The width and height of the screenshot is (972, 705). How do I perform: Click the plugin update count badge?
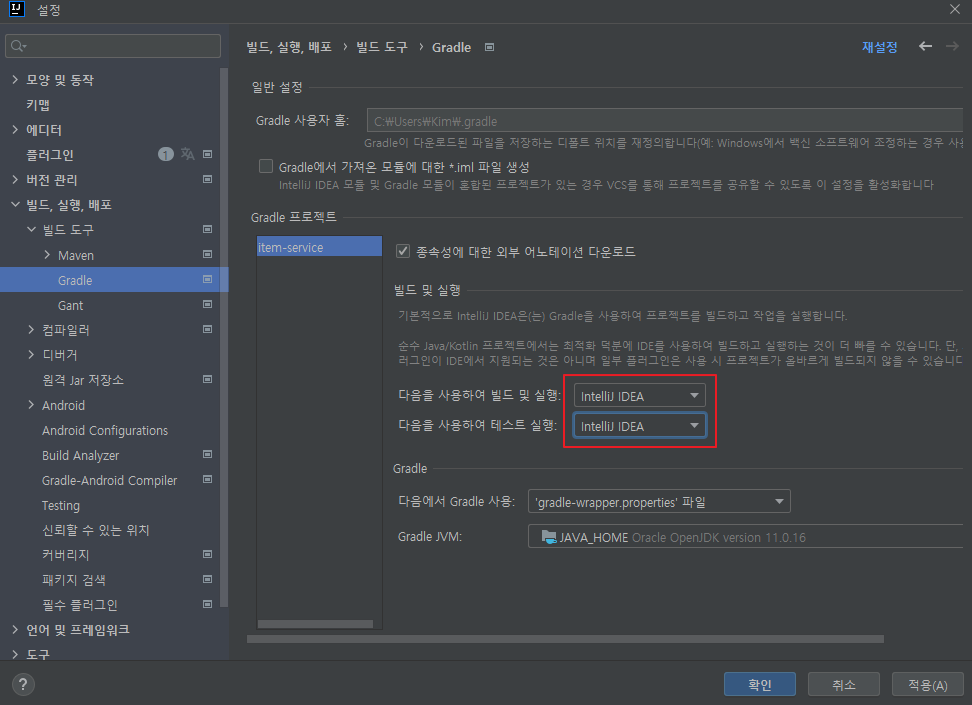[x=166, y=154]
